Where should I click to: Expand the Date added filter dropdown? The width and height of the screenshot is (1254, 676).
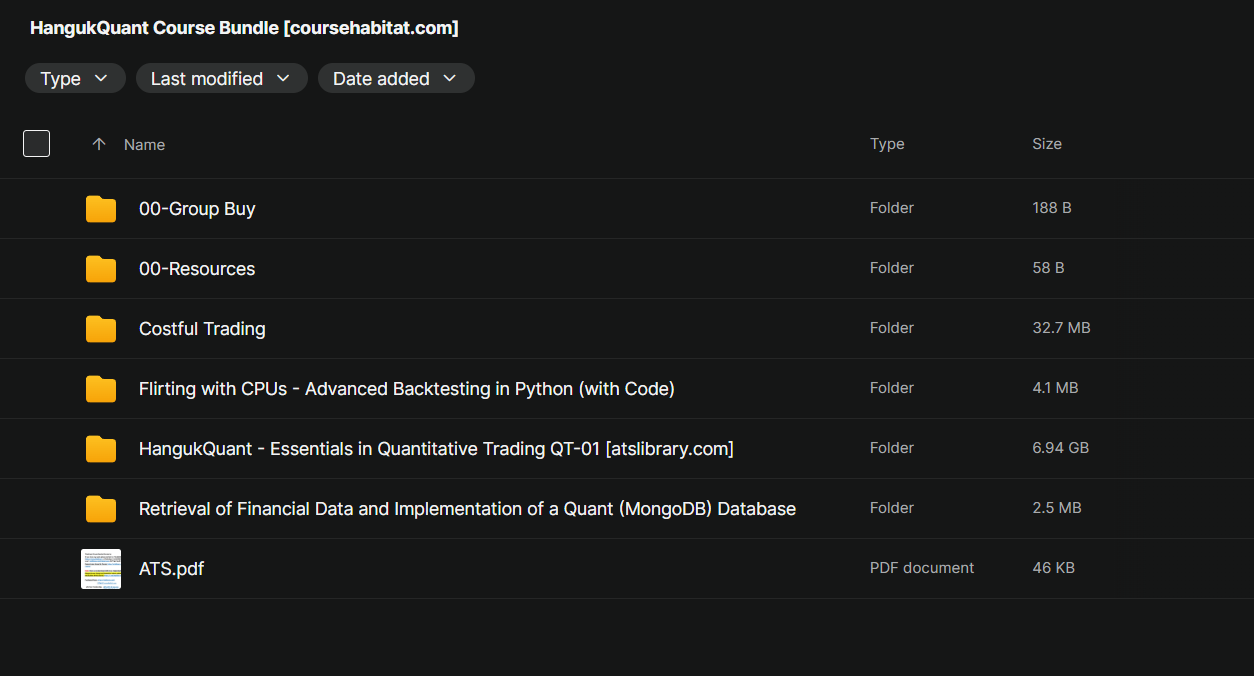(395, 79)
